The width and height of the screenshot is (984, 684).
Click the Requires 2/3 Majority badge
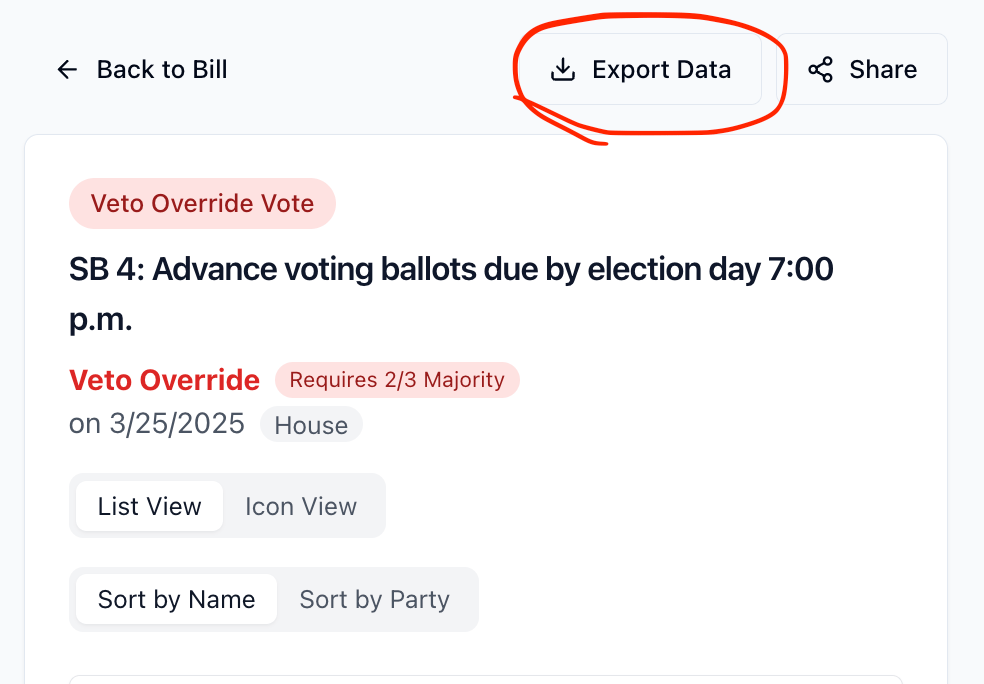pyautogui.click(x=397, y=380)
